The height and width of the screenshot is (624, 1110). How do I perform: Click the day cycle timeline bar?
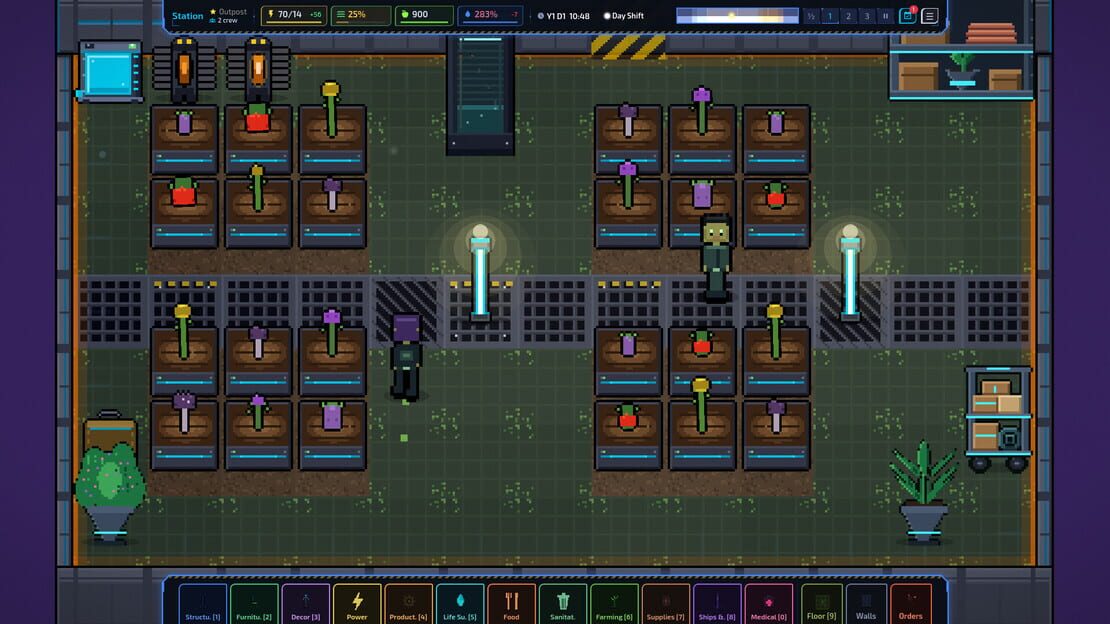(737, 16)
